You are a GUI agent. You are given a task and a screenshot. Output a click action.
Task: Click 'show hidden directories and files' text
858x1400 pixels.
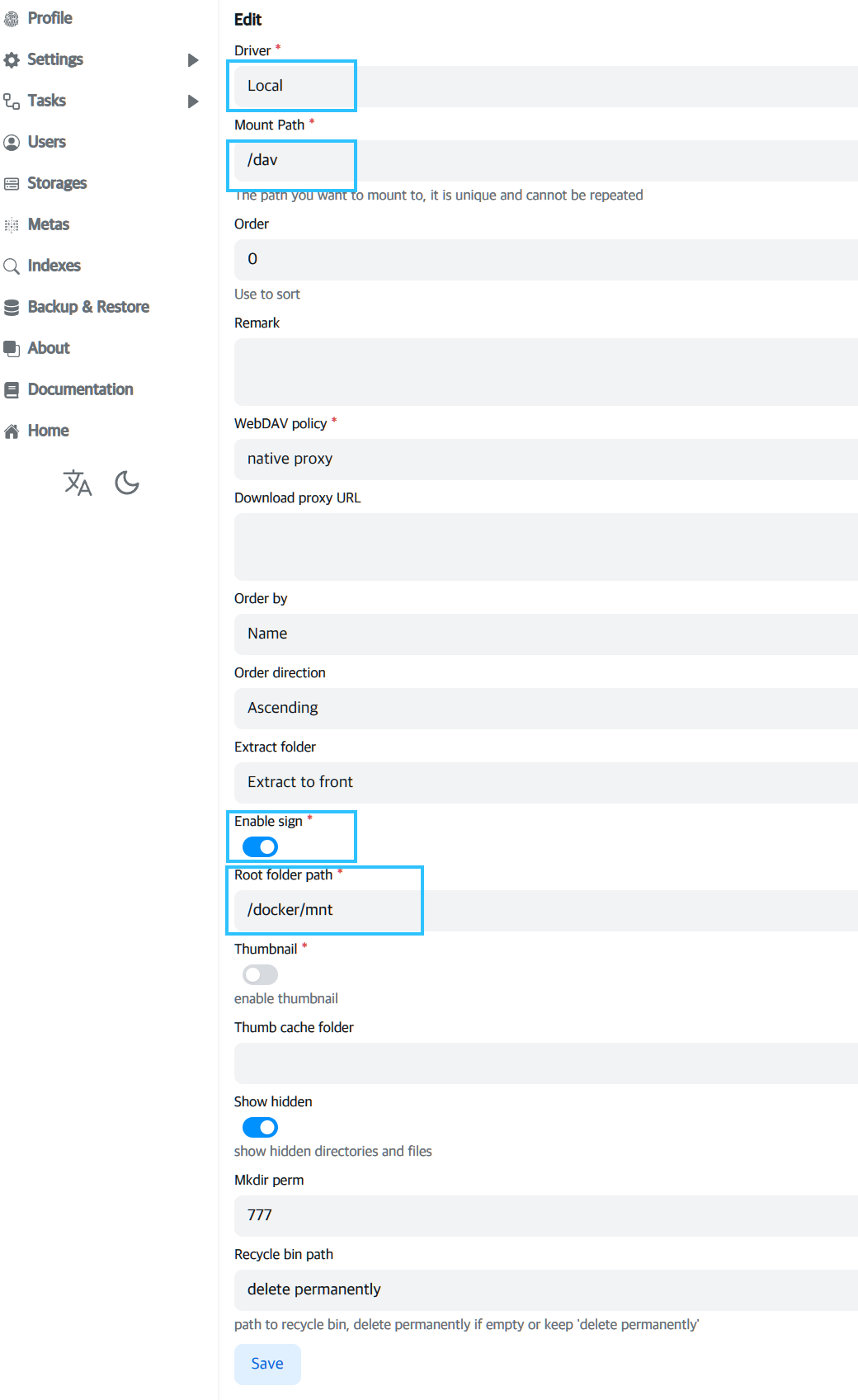coord(333,1152)
